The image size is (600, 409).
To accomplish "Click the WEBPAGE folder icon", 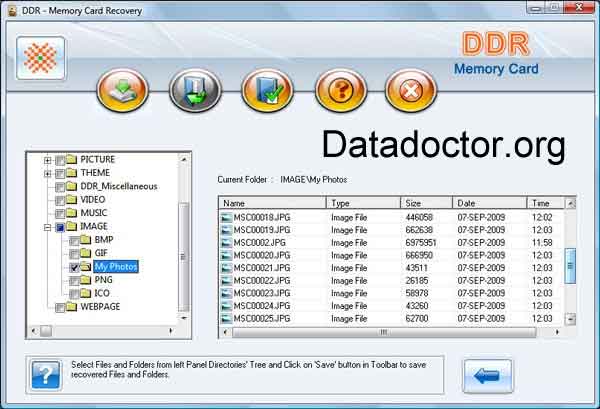I will pos(72,306).
